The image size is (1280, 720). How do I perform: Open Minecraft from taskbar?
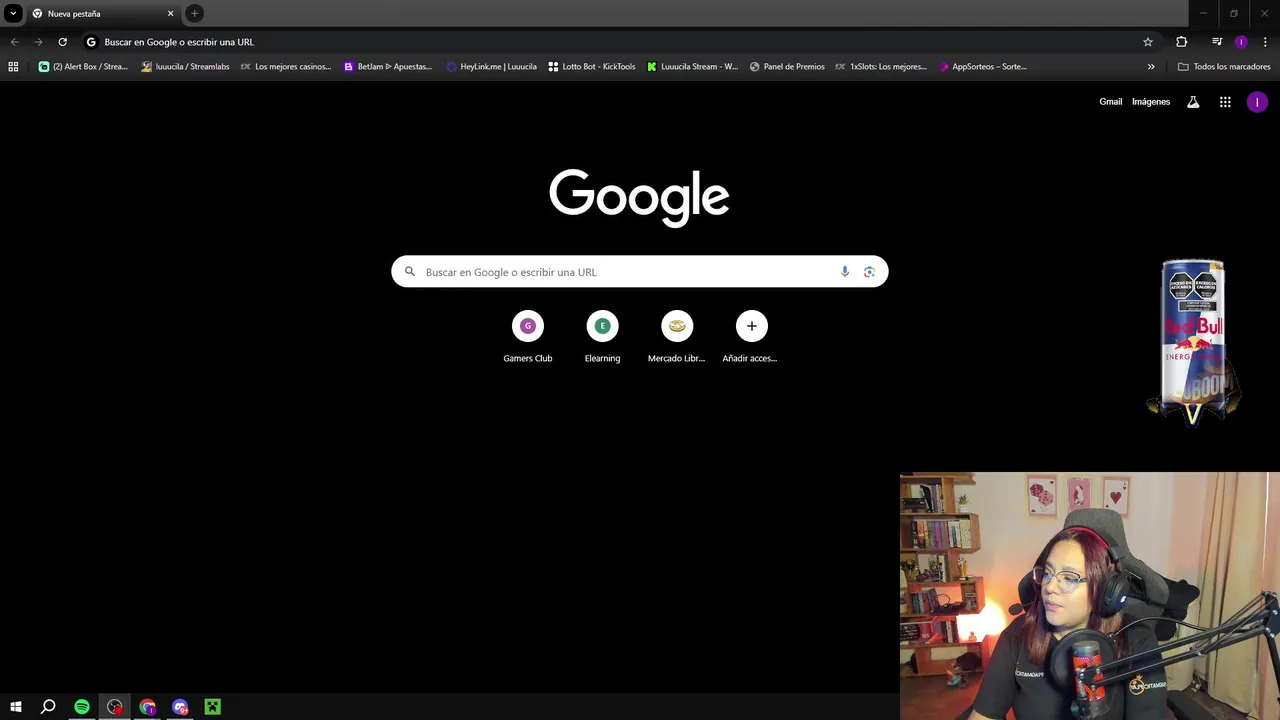click(x=212, y=707)
